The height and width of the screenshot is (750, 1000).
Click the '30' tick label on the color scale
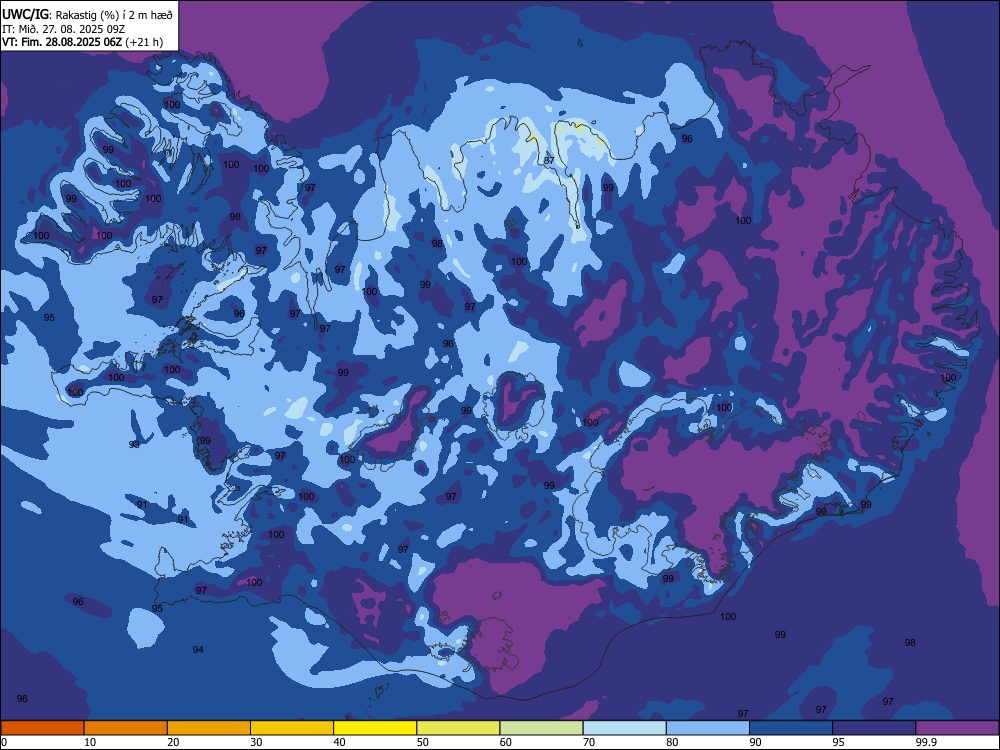coord(256,742)
